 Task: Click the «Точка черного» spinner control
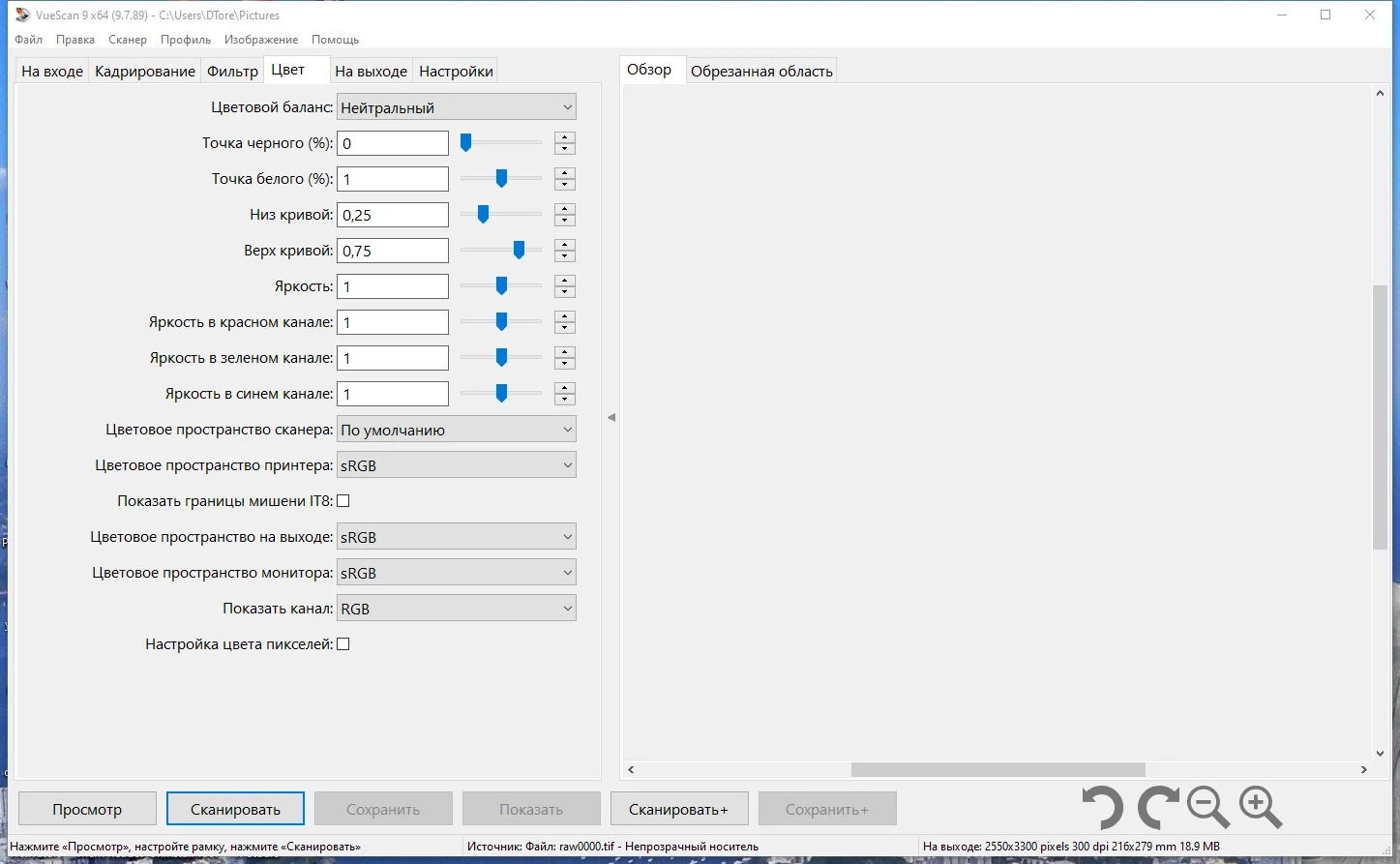coord(565,143)
